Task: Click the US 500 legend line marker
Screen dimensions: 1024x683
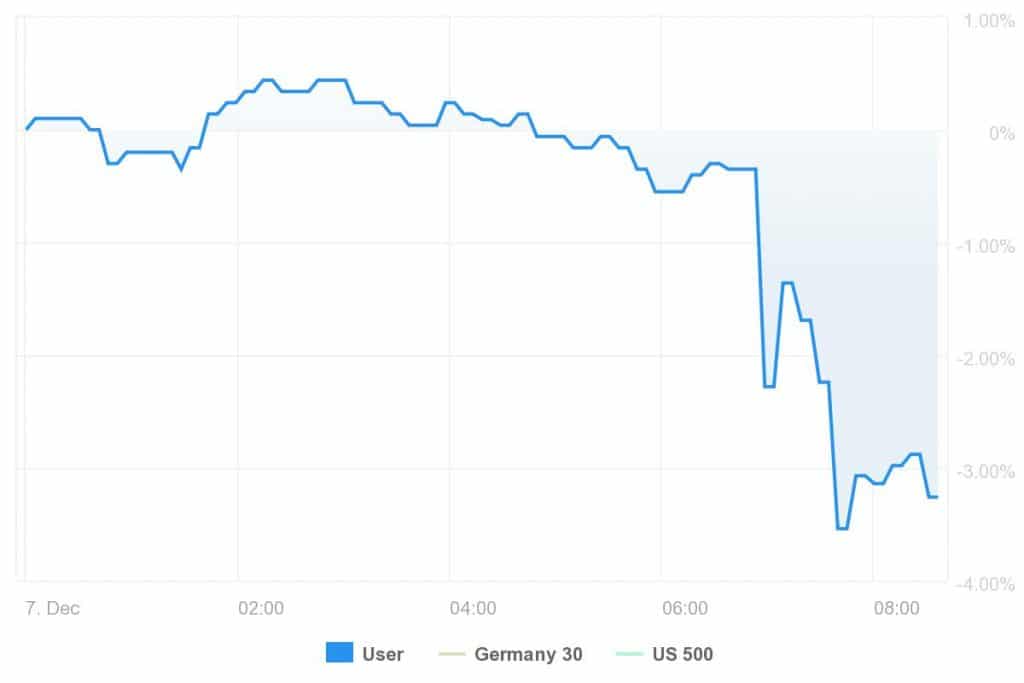Action: coord(630,655)
